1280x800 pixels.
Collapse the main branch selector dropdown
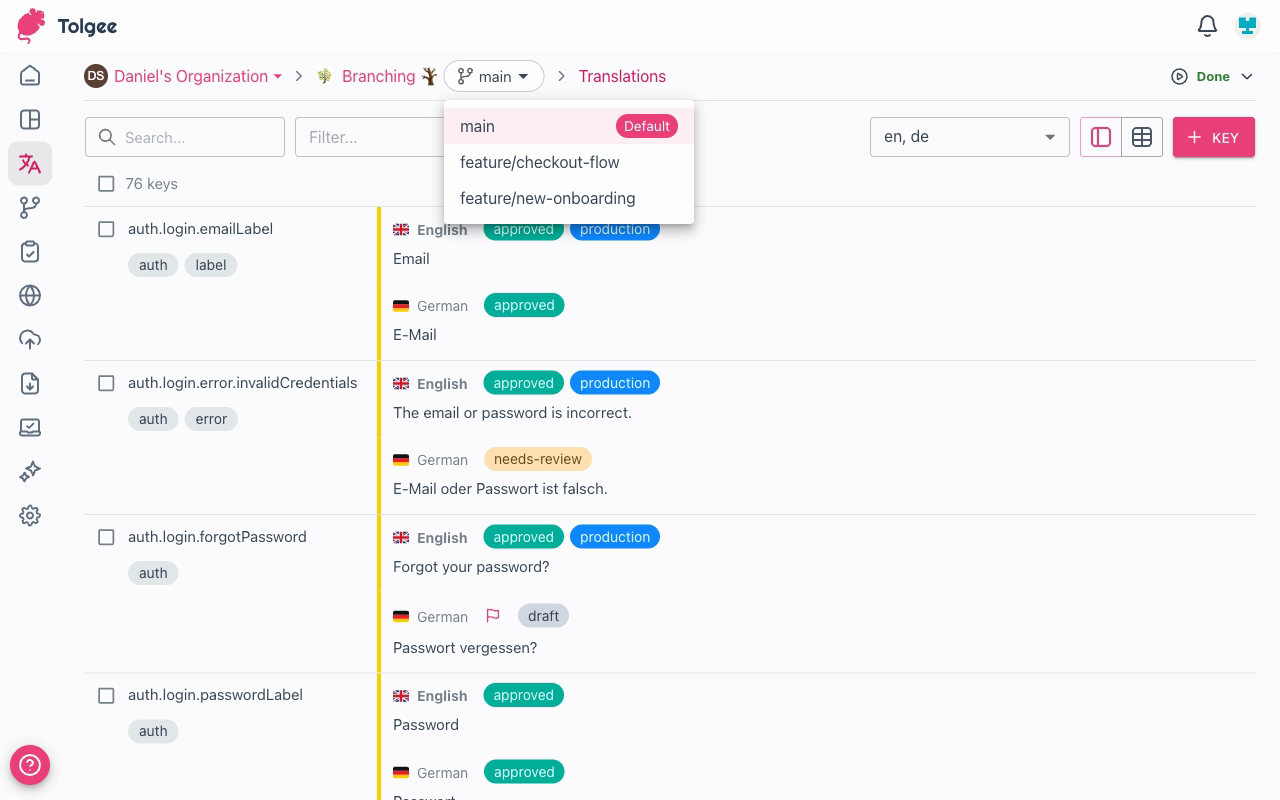(x=494, y=76)
